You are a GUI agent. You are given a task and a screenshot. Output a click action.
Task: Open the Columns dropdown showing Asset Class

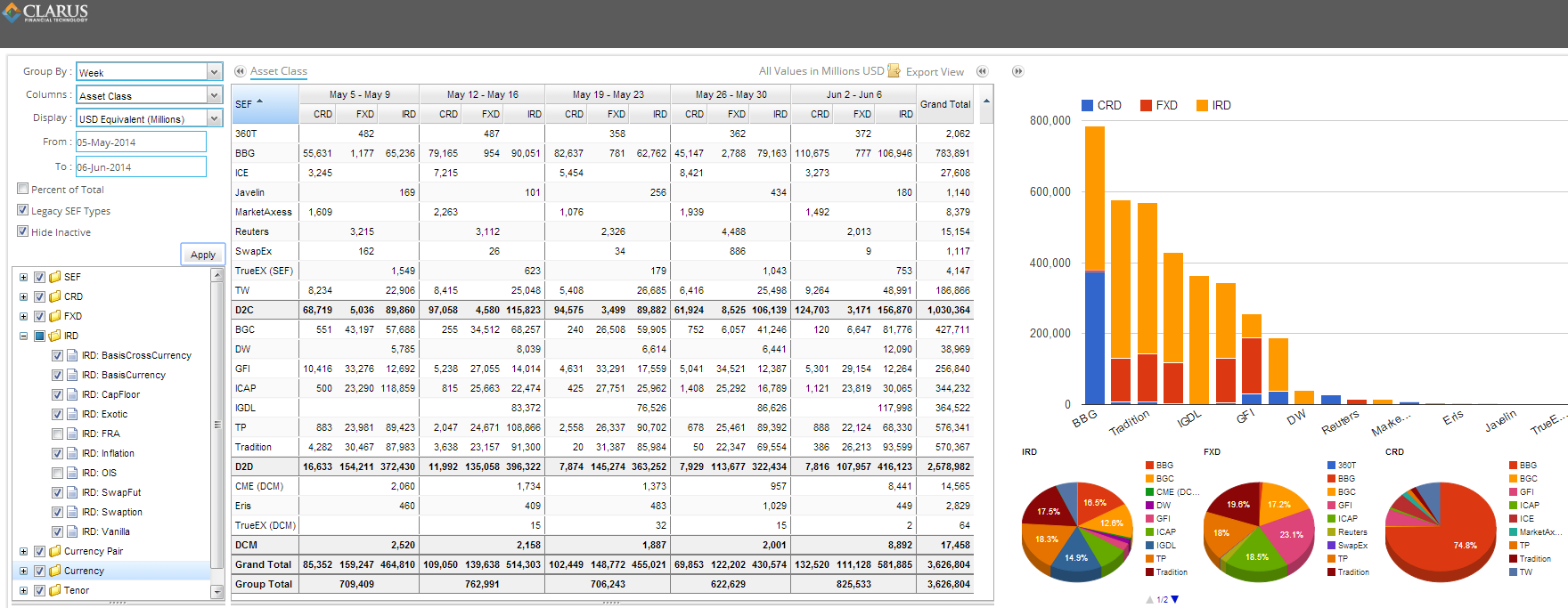pyautogui.click(x=214, y=95)
